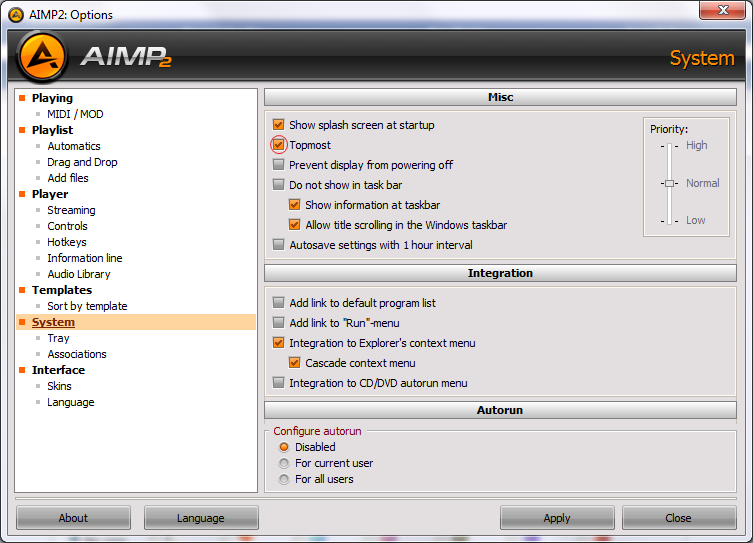
Task: Go to Drag and Drop settings
Action: (82, 162)
